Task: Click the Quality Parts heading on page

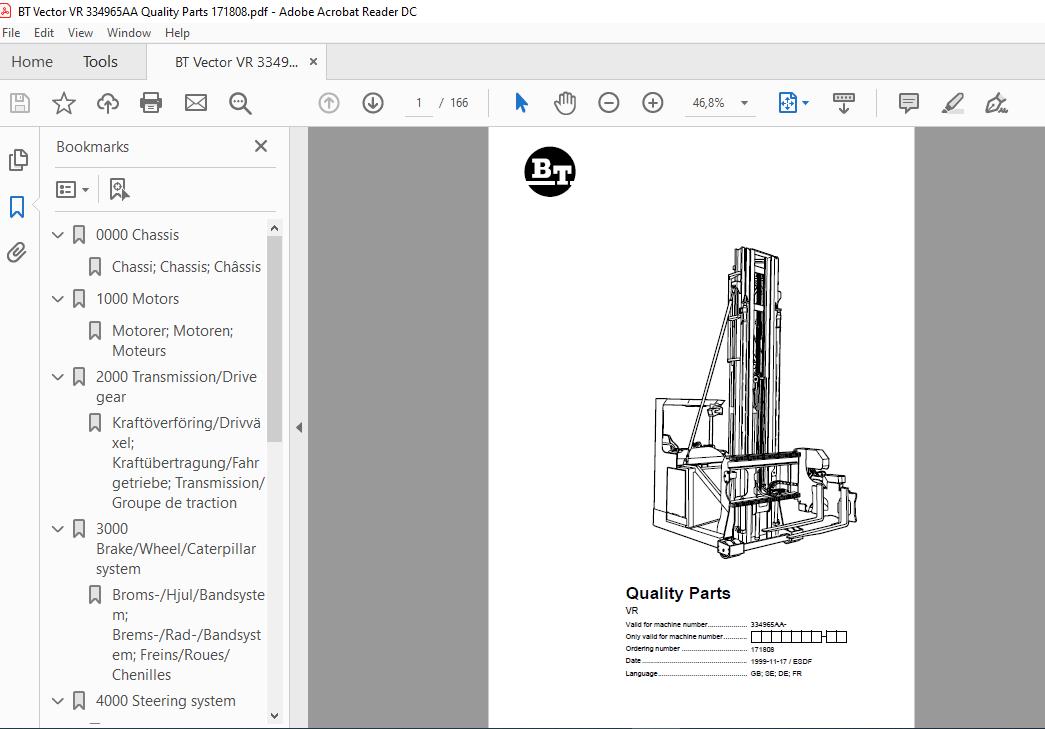Action: click(678, 593)
